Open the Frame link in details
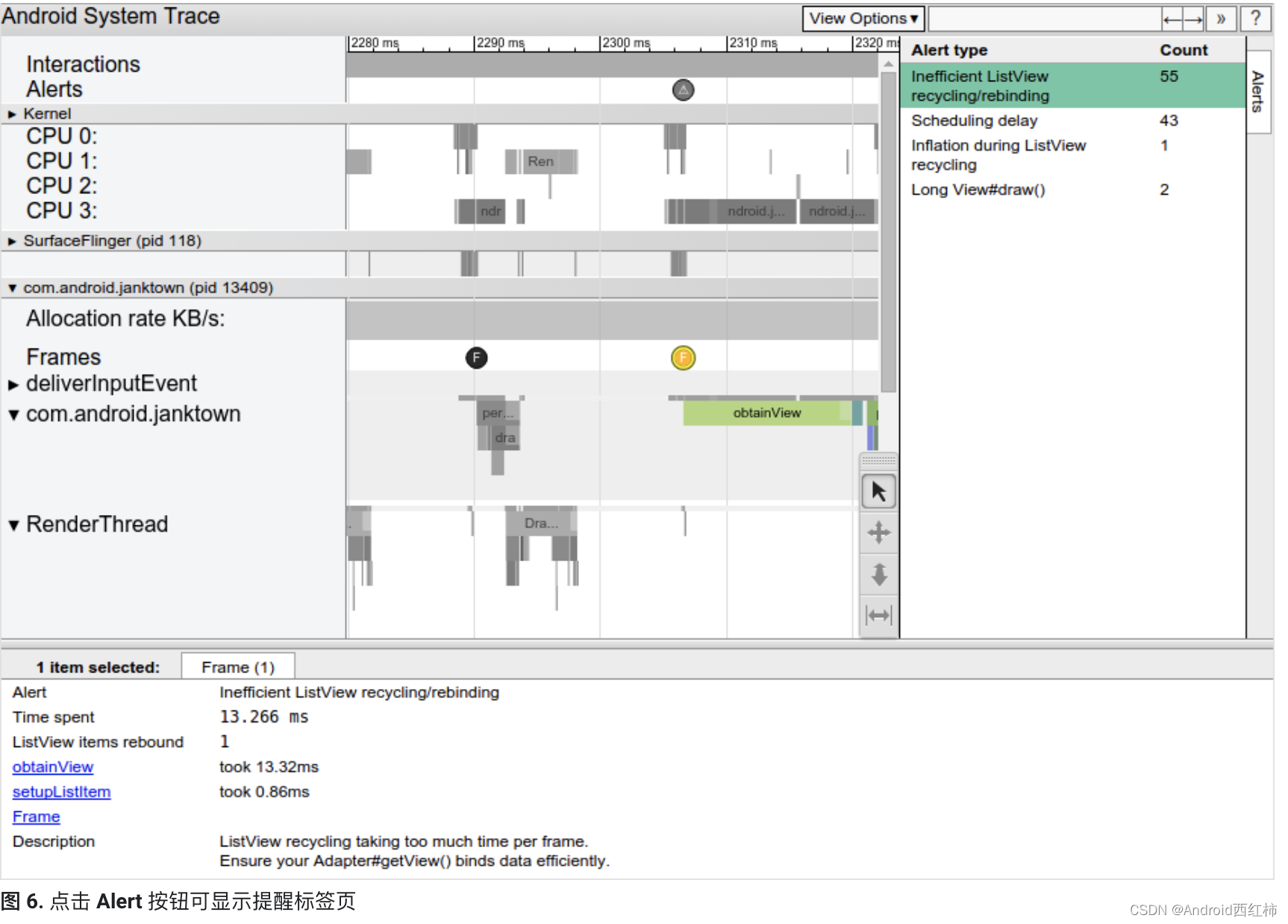Screen dimensions: 1288x924 pos(36,817)
